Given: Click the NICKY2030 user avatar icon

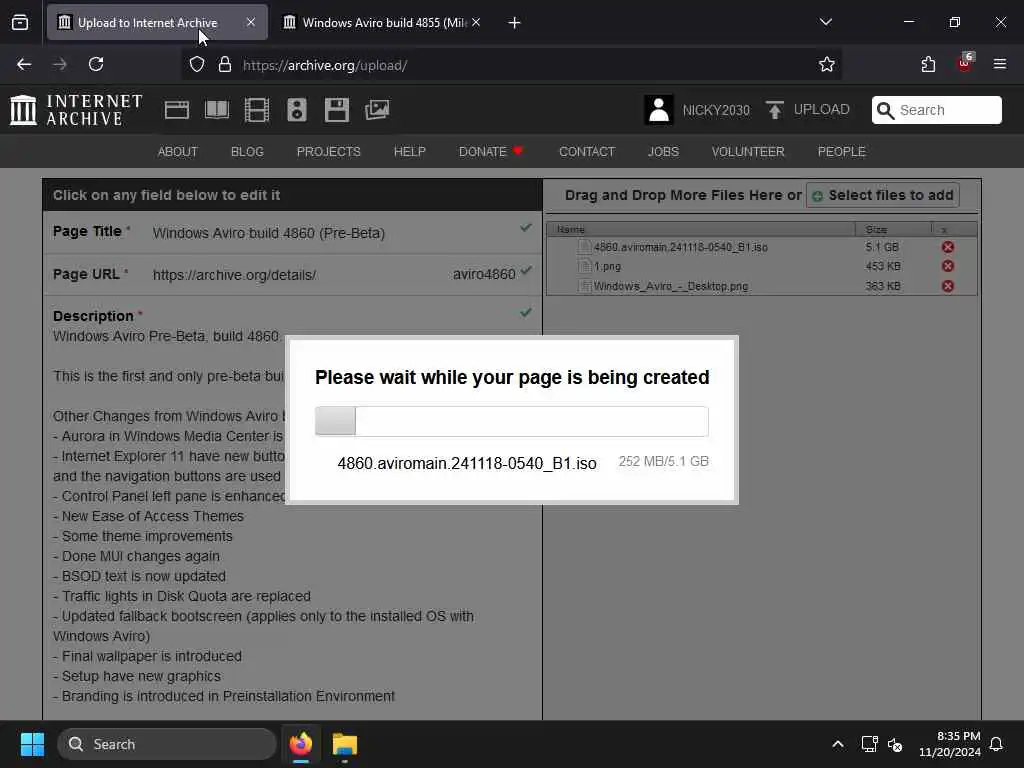Looking at the screenshot, I should click(x=659, y=110).
